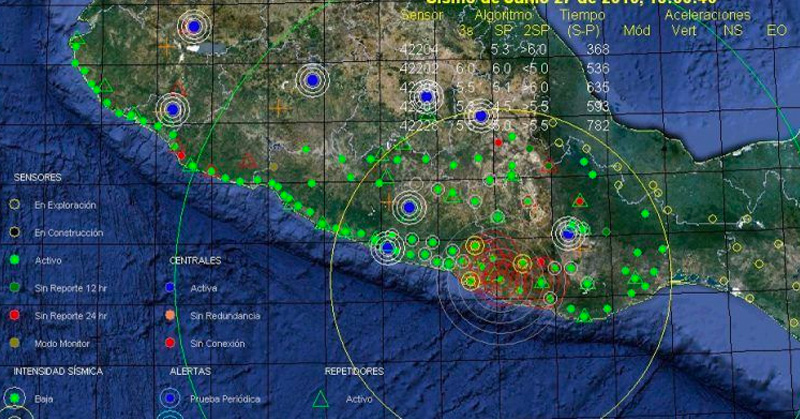Select the Tiempo column header
The image size is (800, 420).
[x=583, y=16]
